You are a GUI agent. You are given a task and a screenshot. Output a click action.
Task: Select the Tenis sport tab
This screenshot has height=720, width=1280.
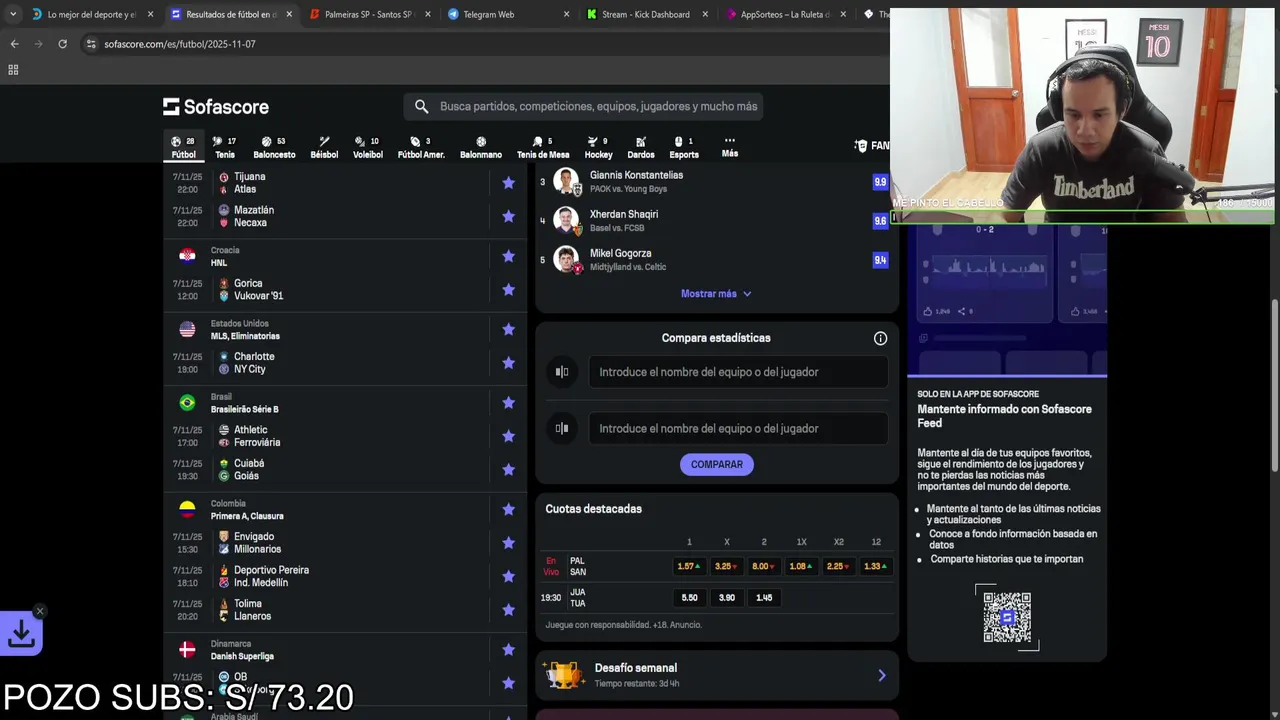point(225,147)
